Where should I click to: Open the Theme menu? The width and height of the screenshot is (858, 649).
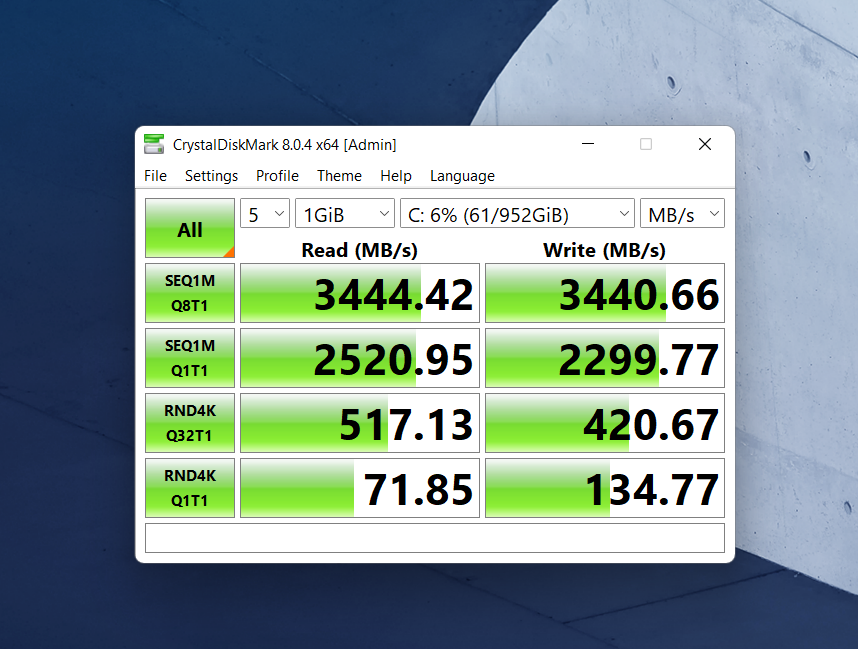(339, 176)
